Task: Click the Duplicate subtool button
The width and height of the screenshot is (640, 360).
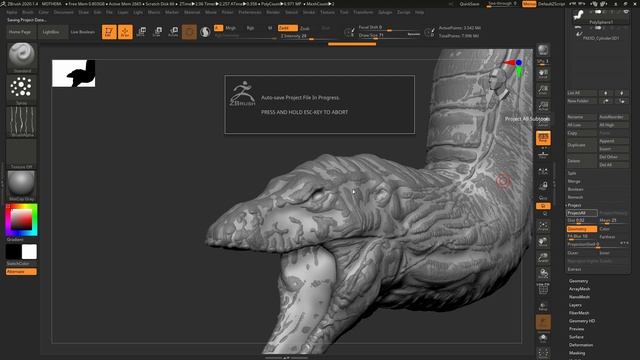Action: click(582, 145)
